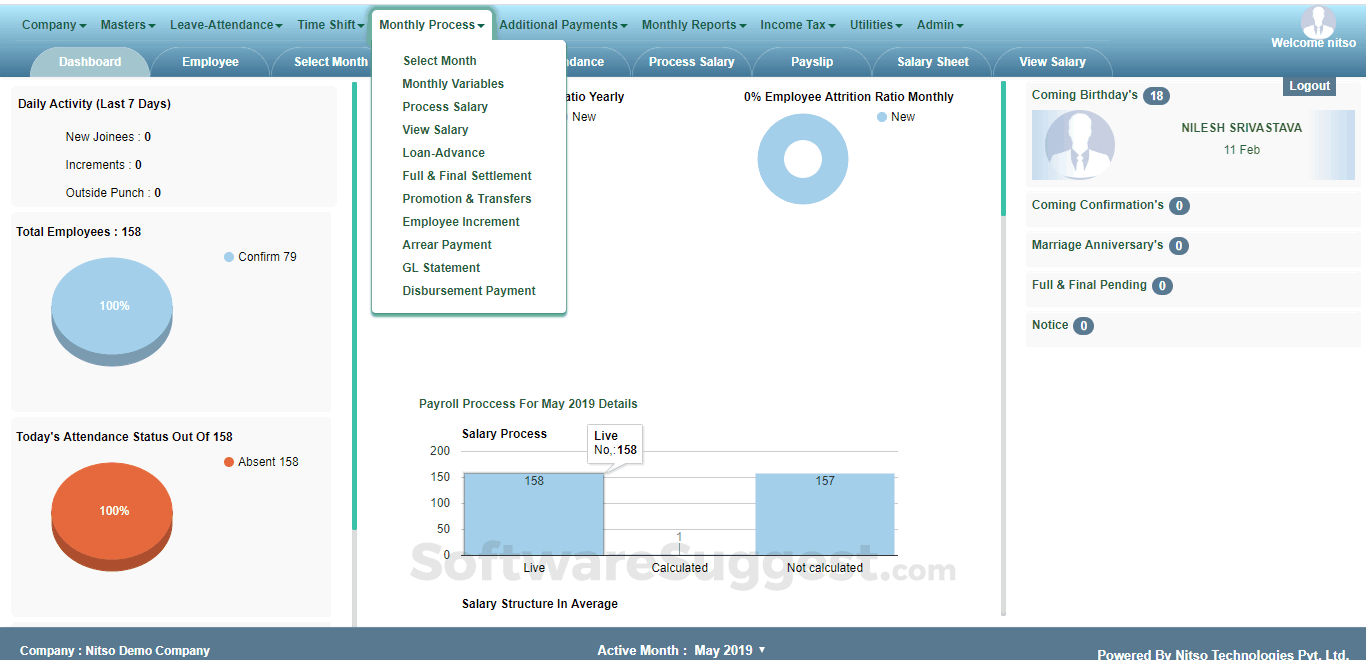Click the Logout button
The width and height of the screenshot is (1366, 660).
coord(1309,86)
